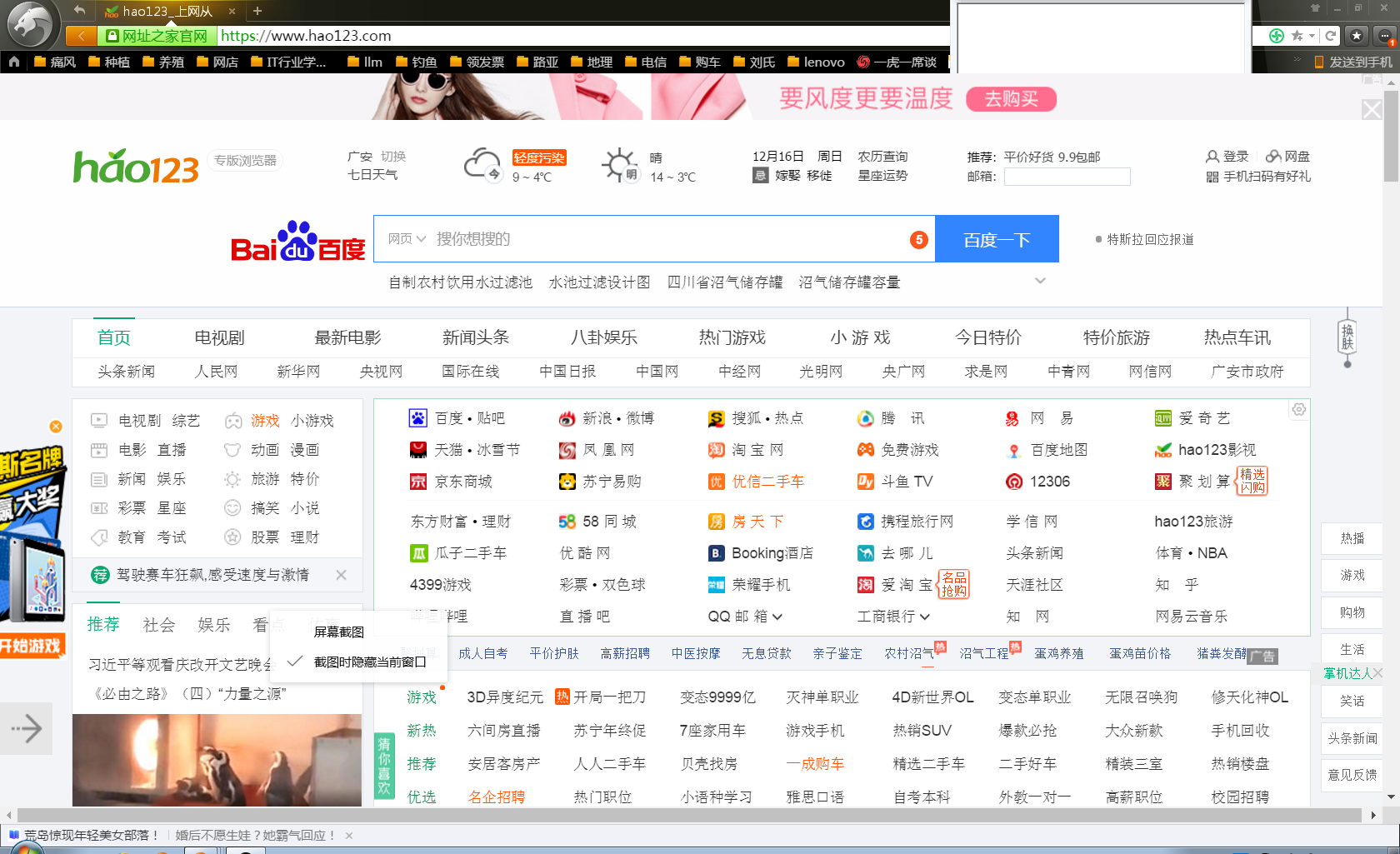Select the hao123 browser tab

coord(169,11)
